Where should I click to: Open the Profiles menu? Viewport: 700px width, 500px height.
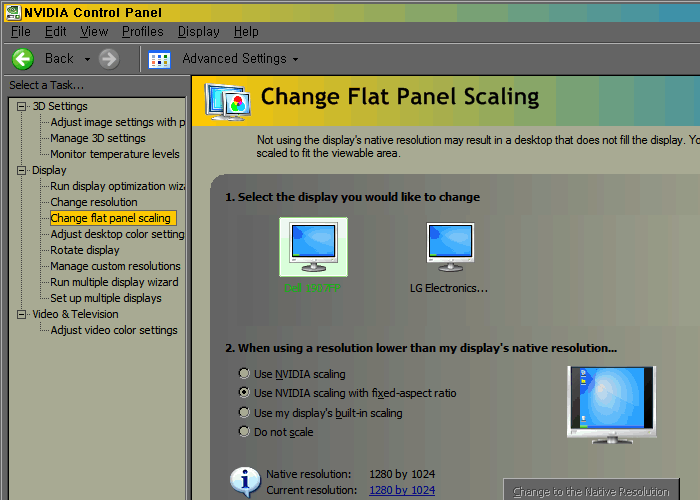tap(142, 32)
